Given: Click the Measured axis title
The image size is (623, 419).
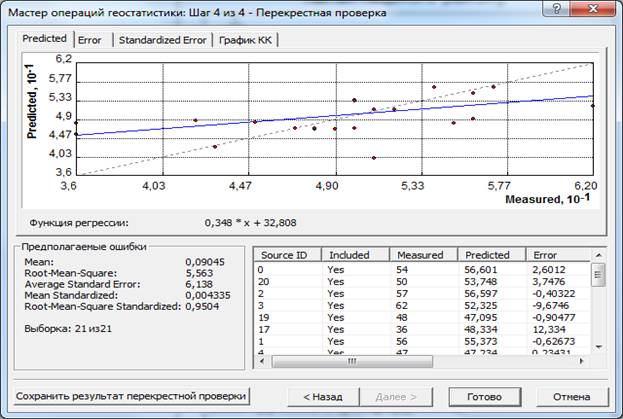Looking at the screenshot, I should pyautogui.click(x=548, y=199).
